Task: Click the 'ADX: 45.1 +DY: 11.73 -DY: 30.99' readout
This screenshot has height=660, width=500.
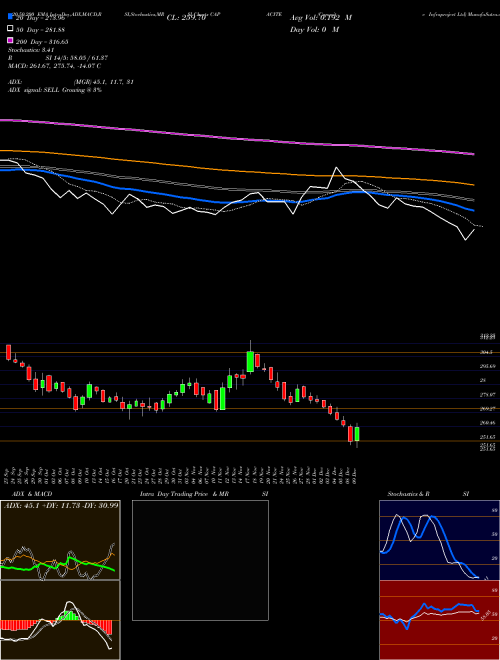Action: coord(61,505)
